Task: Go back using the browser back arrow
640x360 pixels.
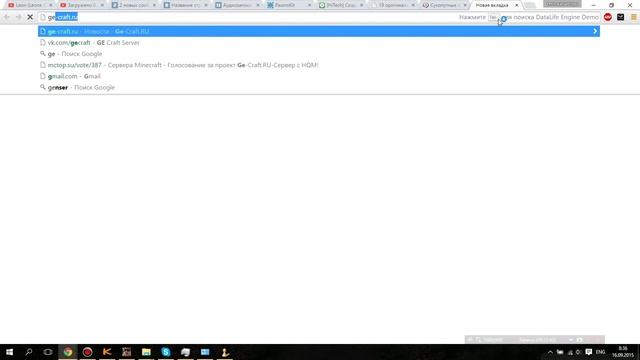Action: click(7, 17)
